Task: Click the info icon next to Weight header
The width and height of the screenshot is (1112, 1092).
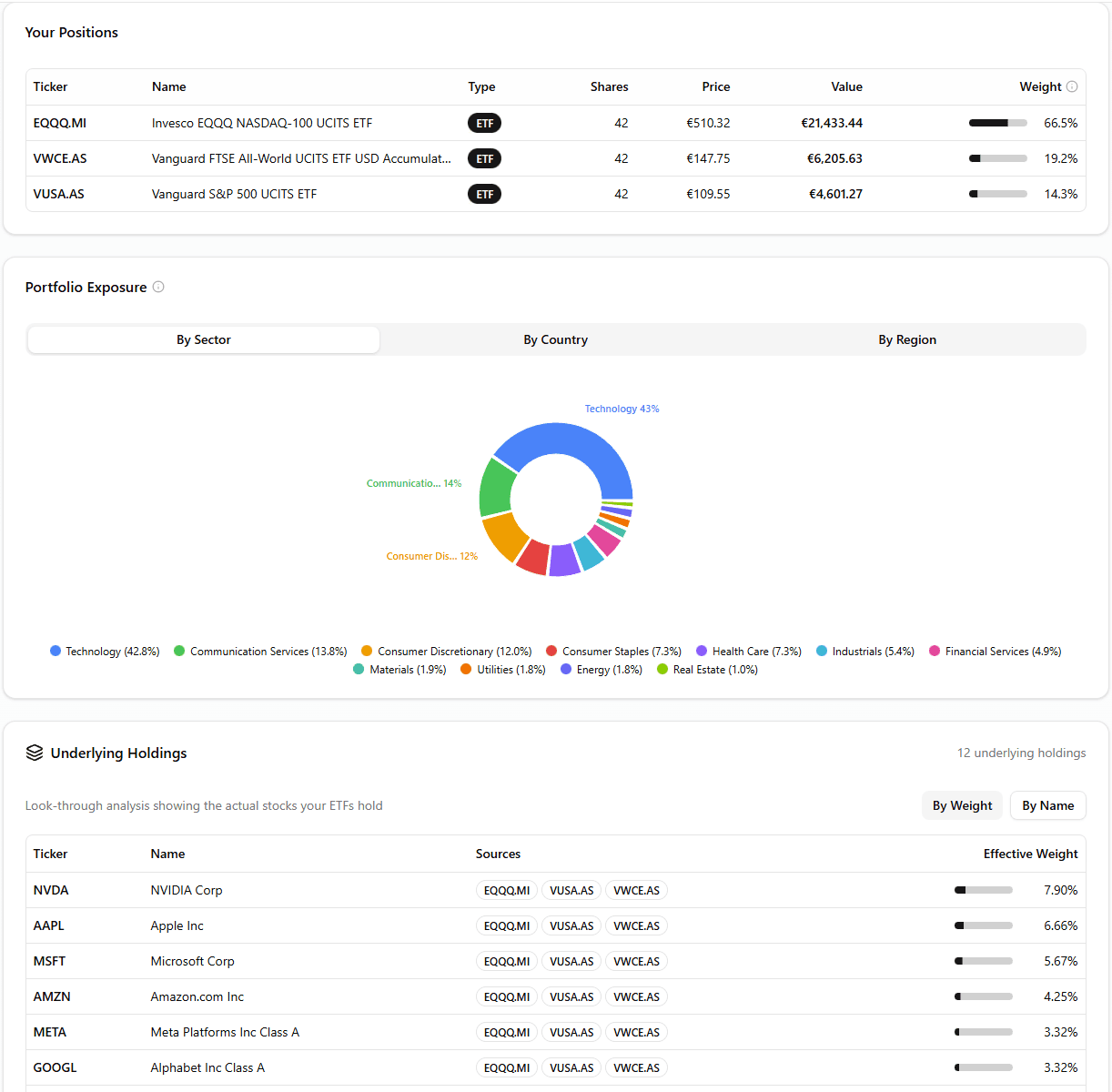Action: (1072, 86)
